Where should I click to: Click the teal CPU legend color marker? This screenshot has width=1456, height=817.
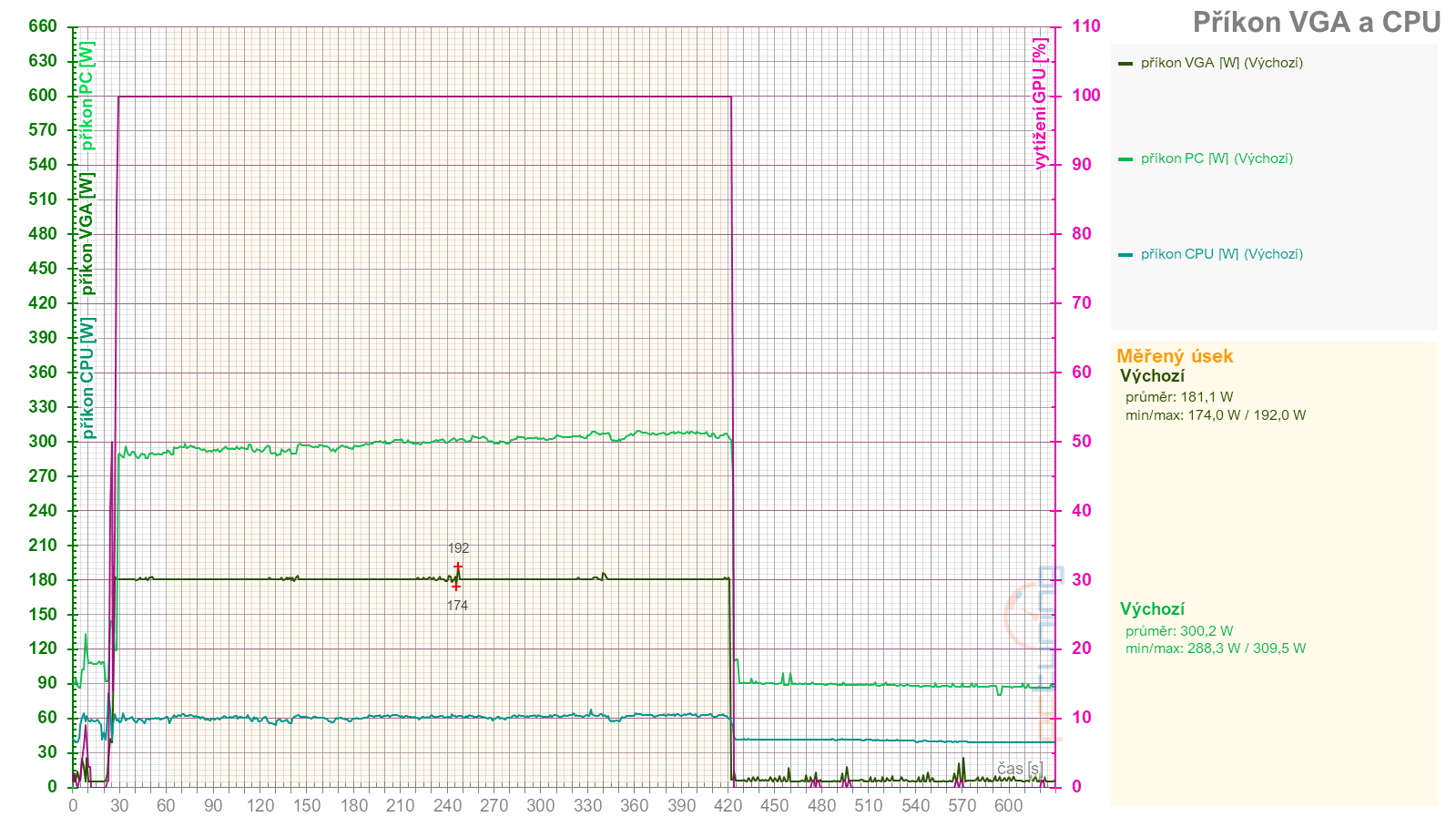click(1125, 255)
